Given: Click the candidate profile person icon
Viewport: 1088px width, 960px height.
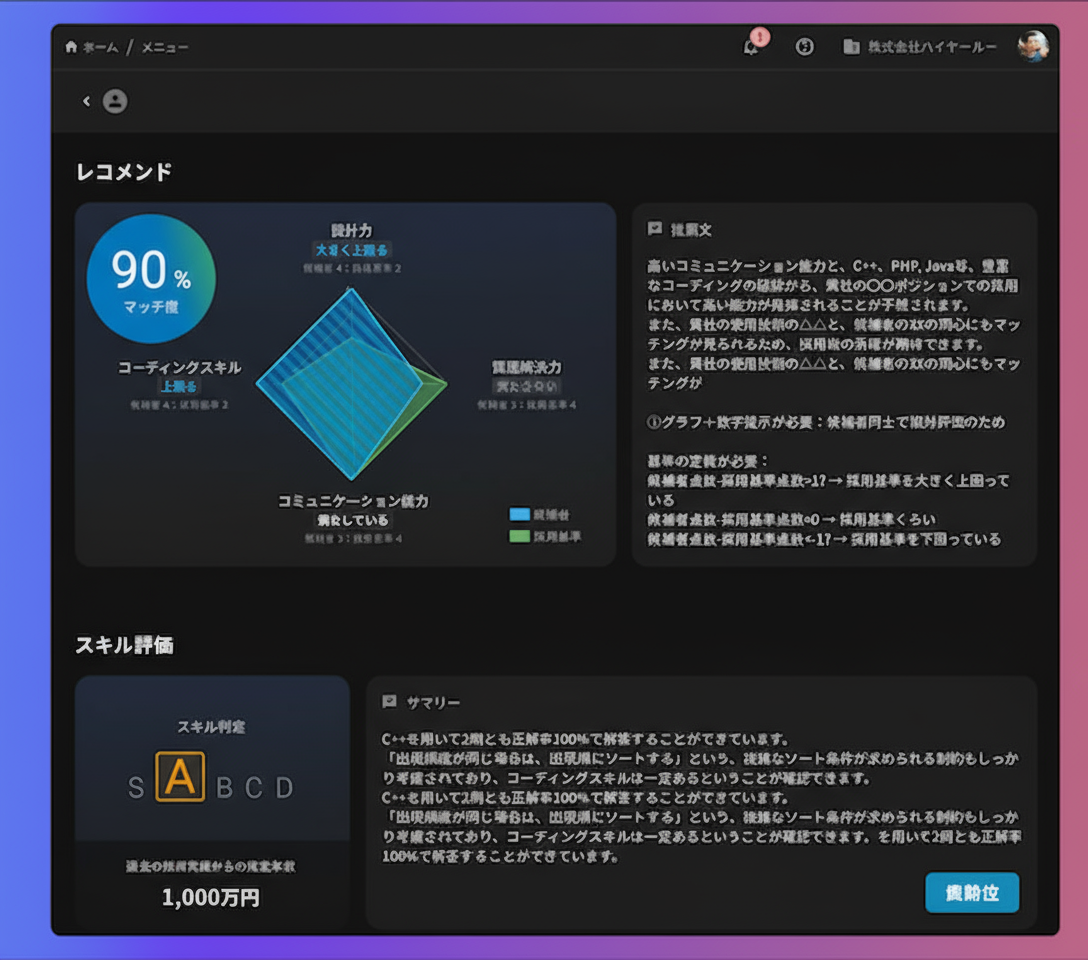Looking at the screenshot, I should coord(115,101).
